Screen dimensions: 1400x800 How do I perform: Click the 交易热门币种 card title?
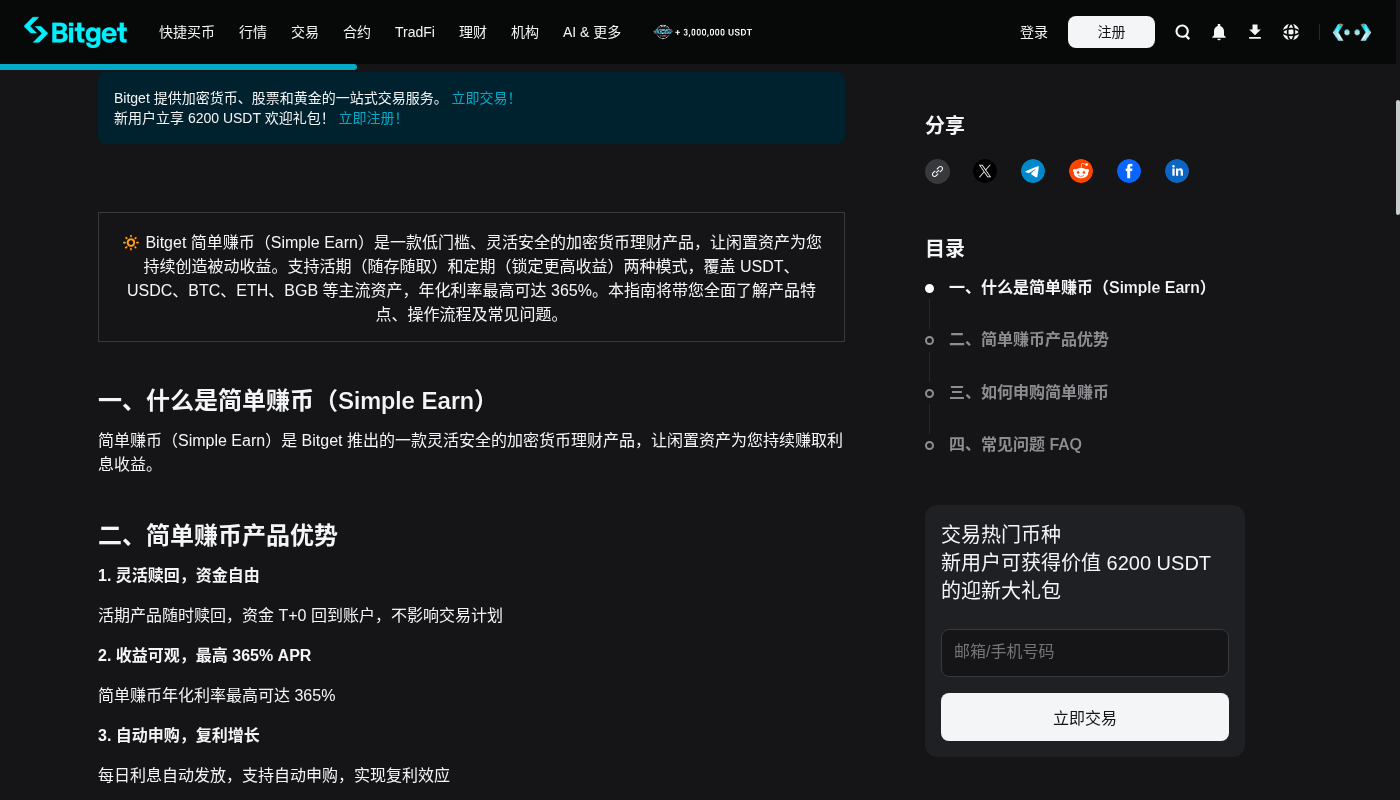[x=1001, y=534]
